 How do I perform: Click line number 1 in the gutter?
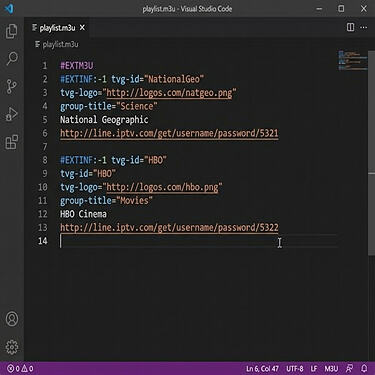(45, 66)
